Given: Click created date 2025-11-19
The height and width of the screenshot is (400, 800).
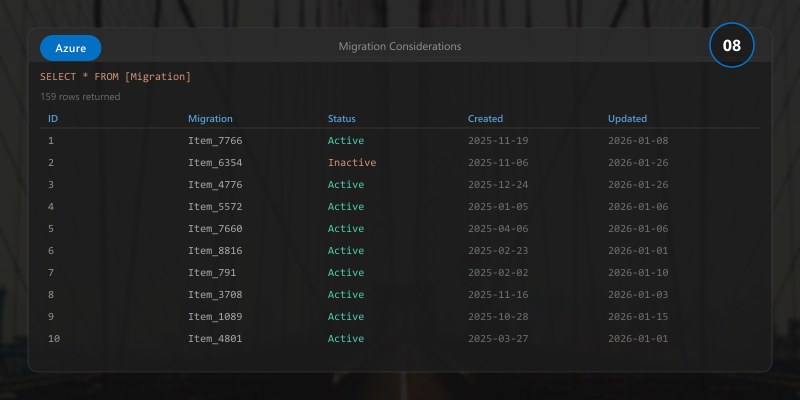Looking at the screenshot, I should pos(498,140).
